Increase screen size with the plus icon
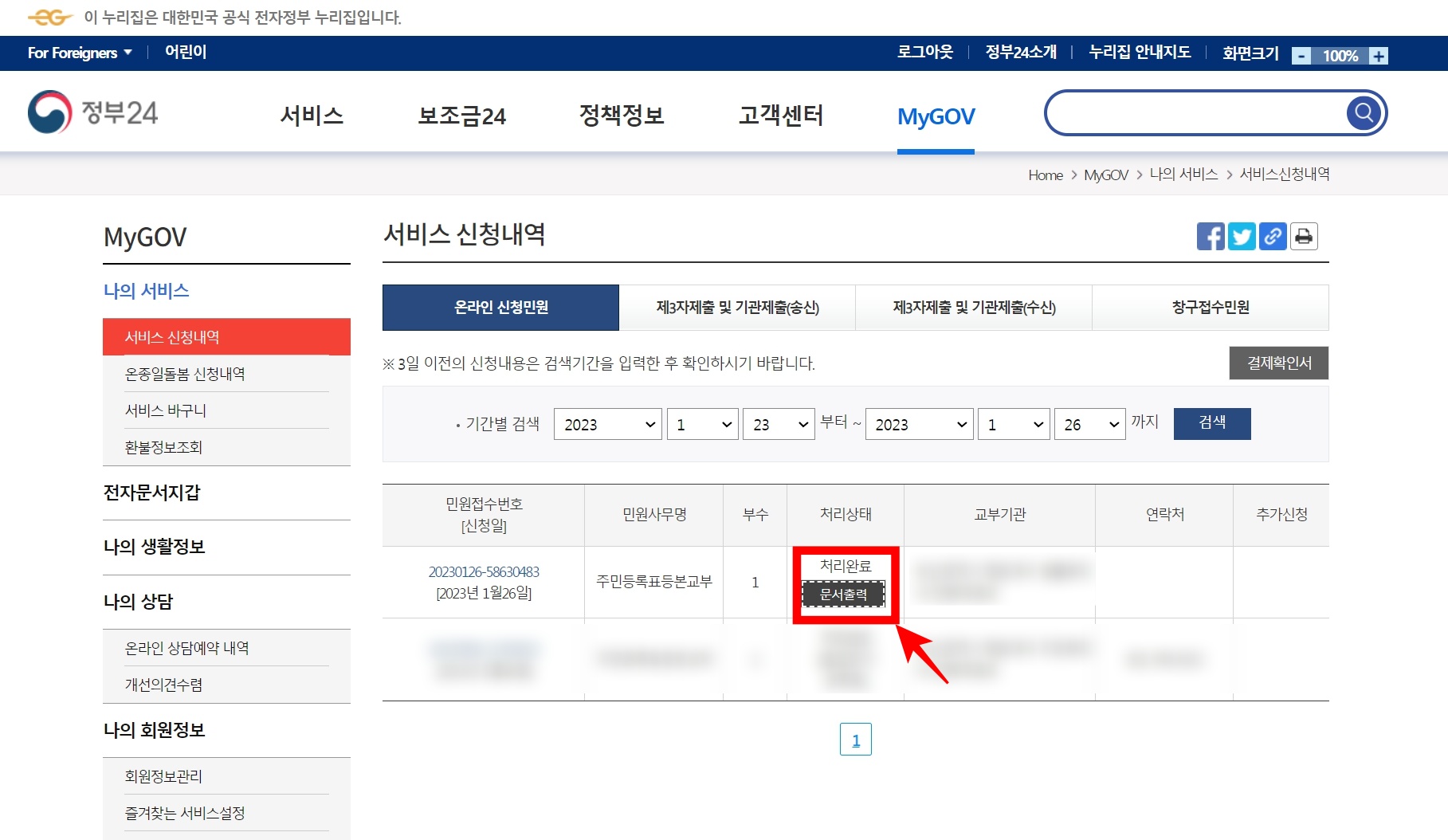The width and height of the screenshot is (1448, 840). (1378, 56)
